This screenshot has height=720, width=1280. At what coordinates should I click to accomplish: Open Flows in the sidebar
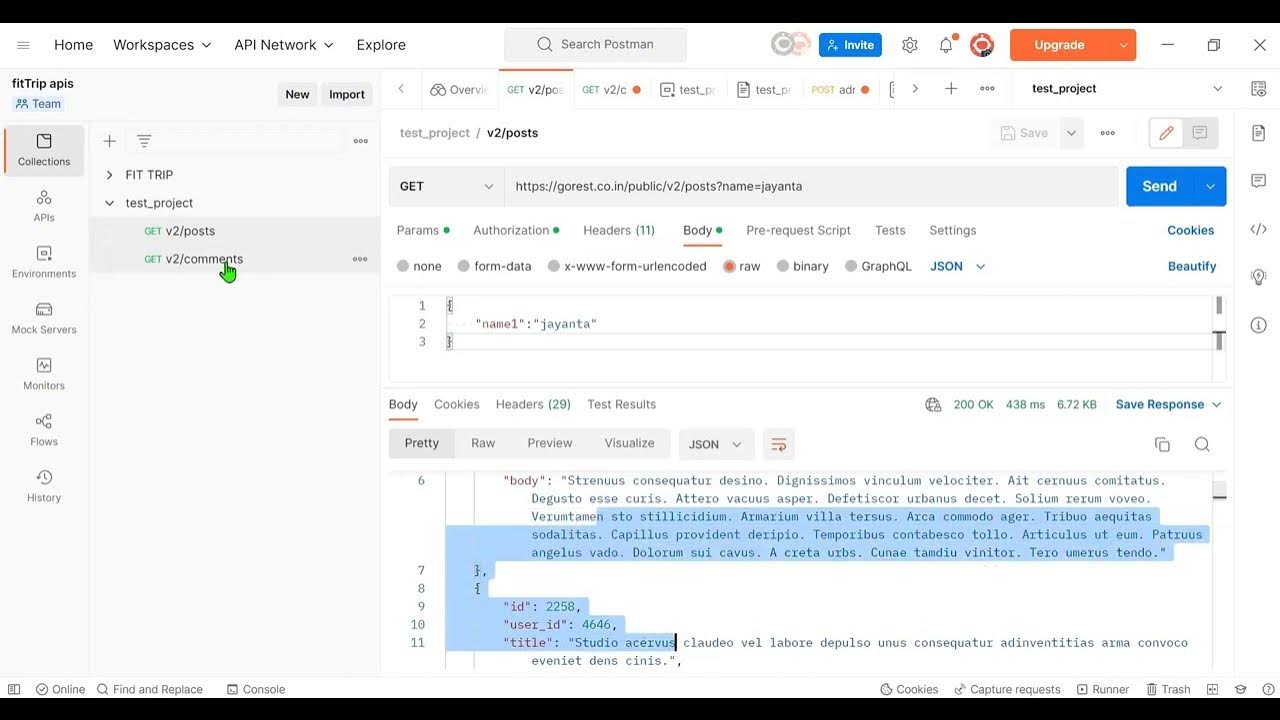[x=44, y=430]
